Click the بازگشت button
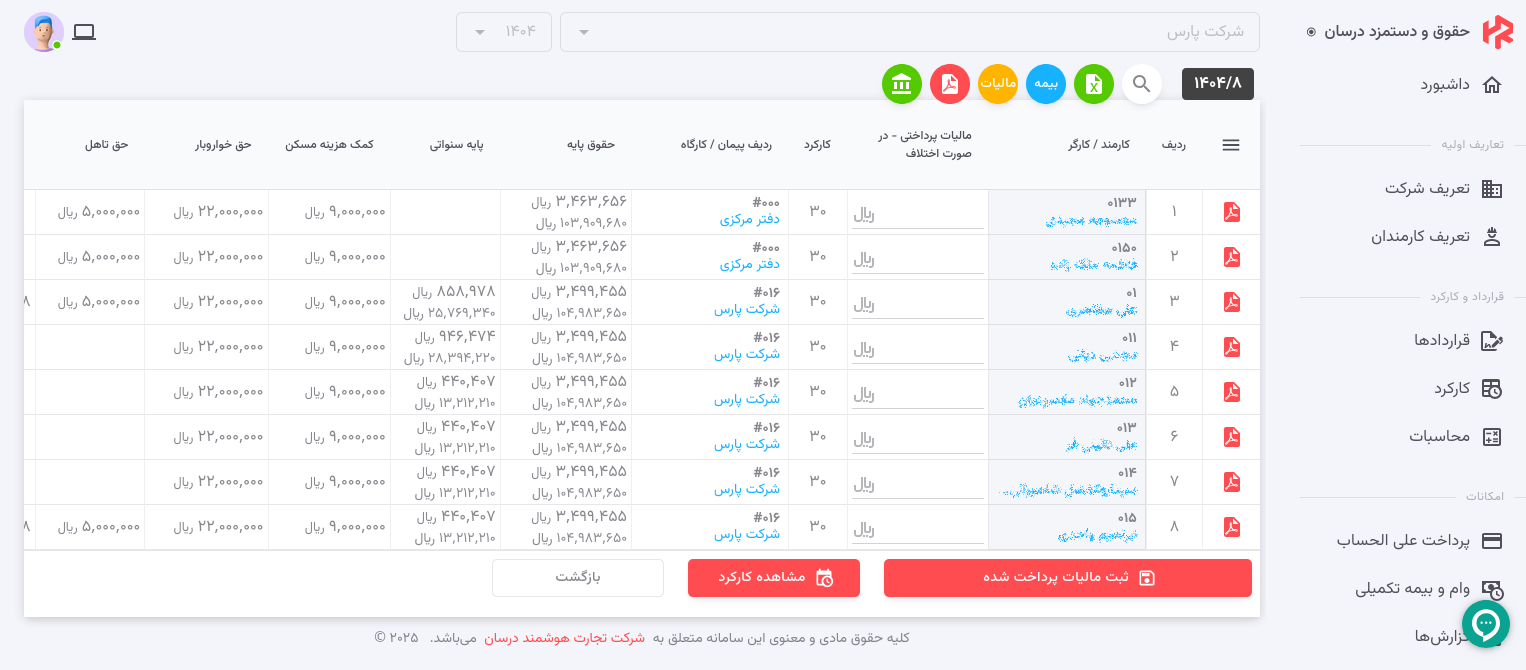Viewport: 1526px width, 670px height. point(578,578)
